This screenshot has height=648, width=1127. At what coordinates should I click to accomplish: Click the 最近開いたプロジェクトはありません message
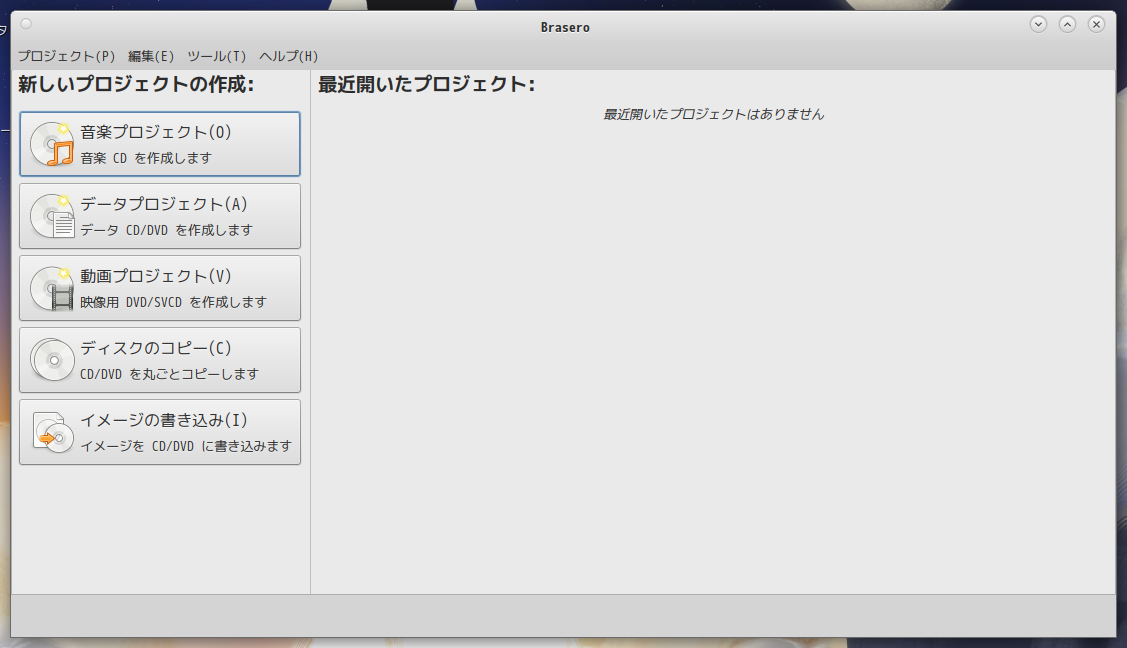[x=713, y=114]
